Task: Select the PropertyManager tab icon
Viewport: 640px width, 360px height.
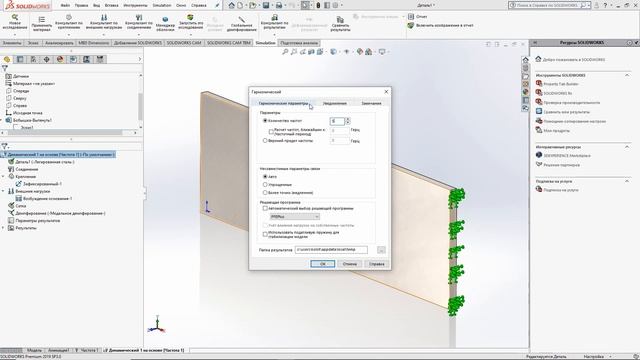Action: pyautogui.click(x=20, y=60)
